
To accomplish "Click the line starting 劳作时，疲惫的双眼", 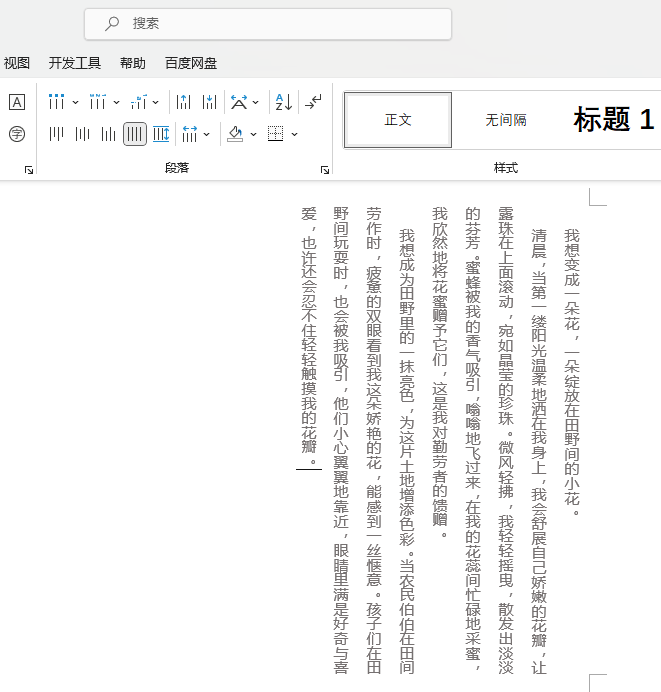I will [374, 440].
